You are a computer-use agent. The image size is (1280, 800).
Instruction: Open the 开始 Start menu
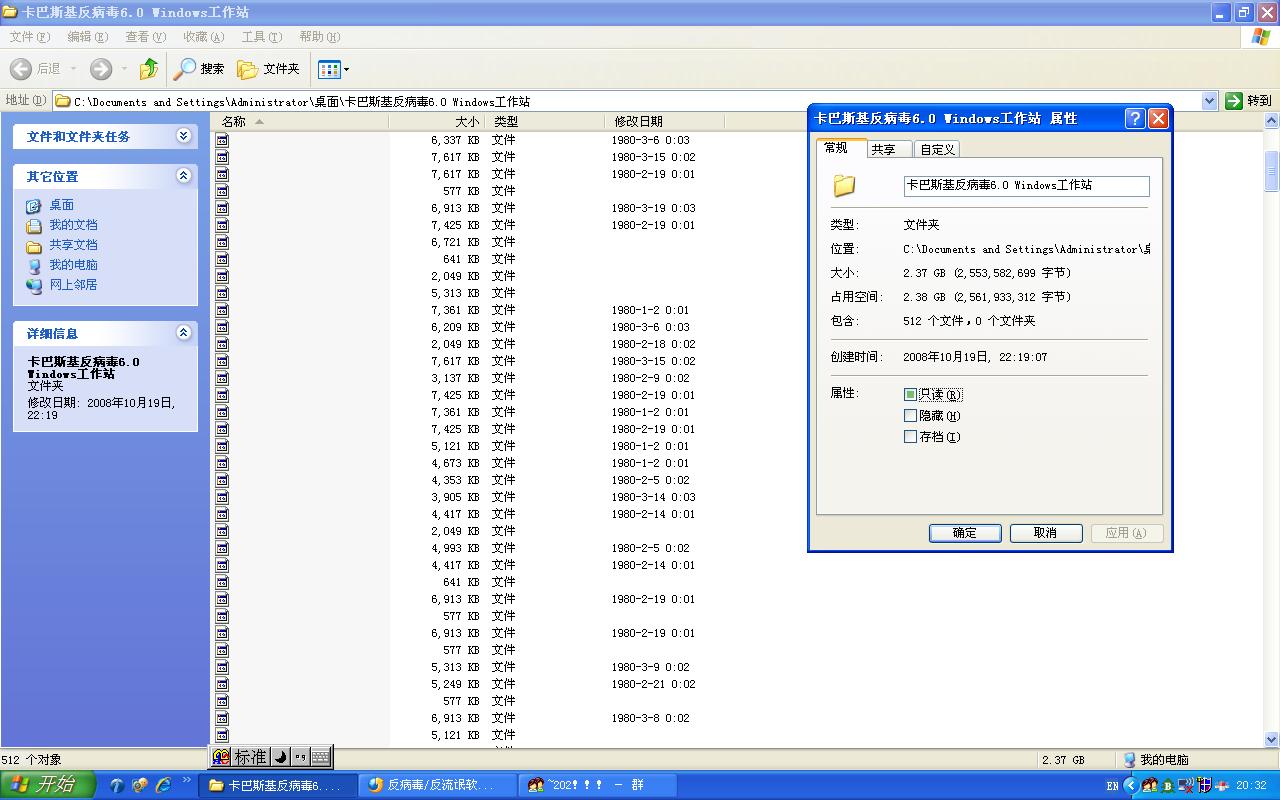click(x=48, y=785)
